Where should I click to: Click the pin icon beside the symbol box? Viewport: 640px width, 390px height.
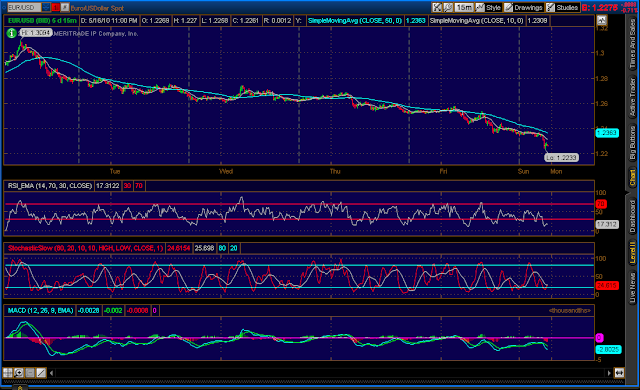click(x=64, y=7)
